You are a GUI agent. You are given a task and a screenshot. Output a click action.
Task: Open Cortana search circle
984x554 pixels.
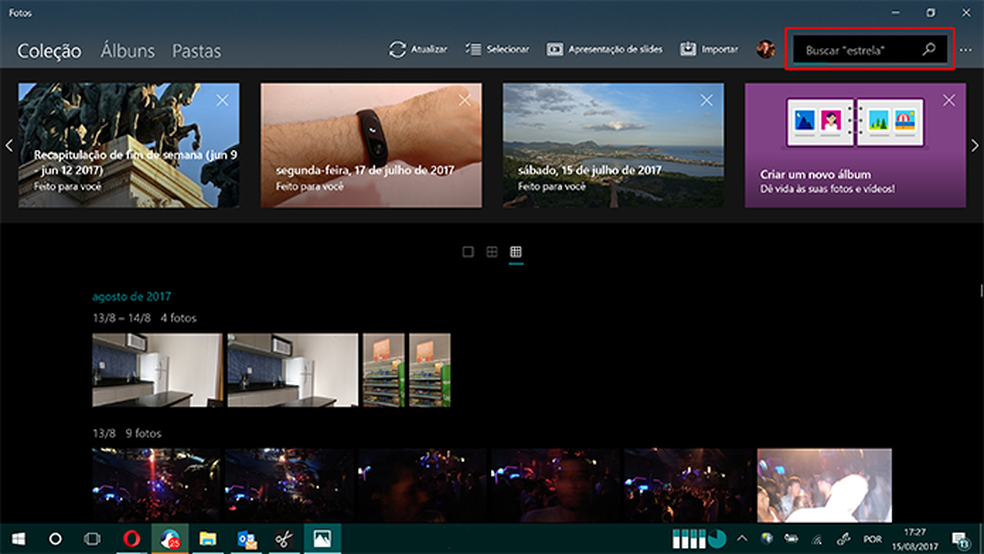tap(55, 539)
